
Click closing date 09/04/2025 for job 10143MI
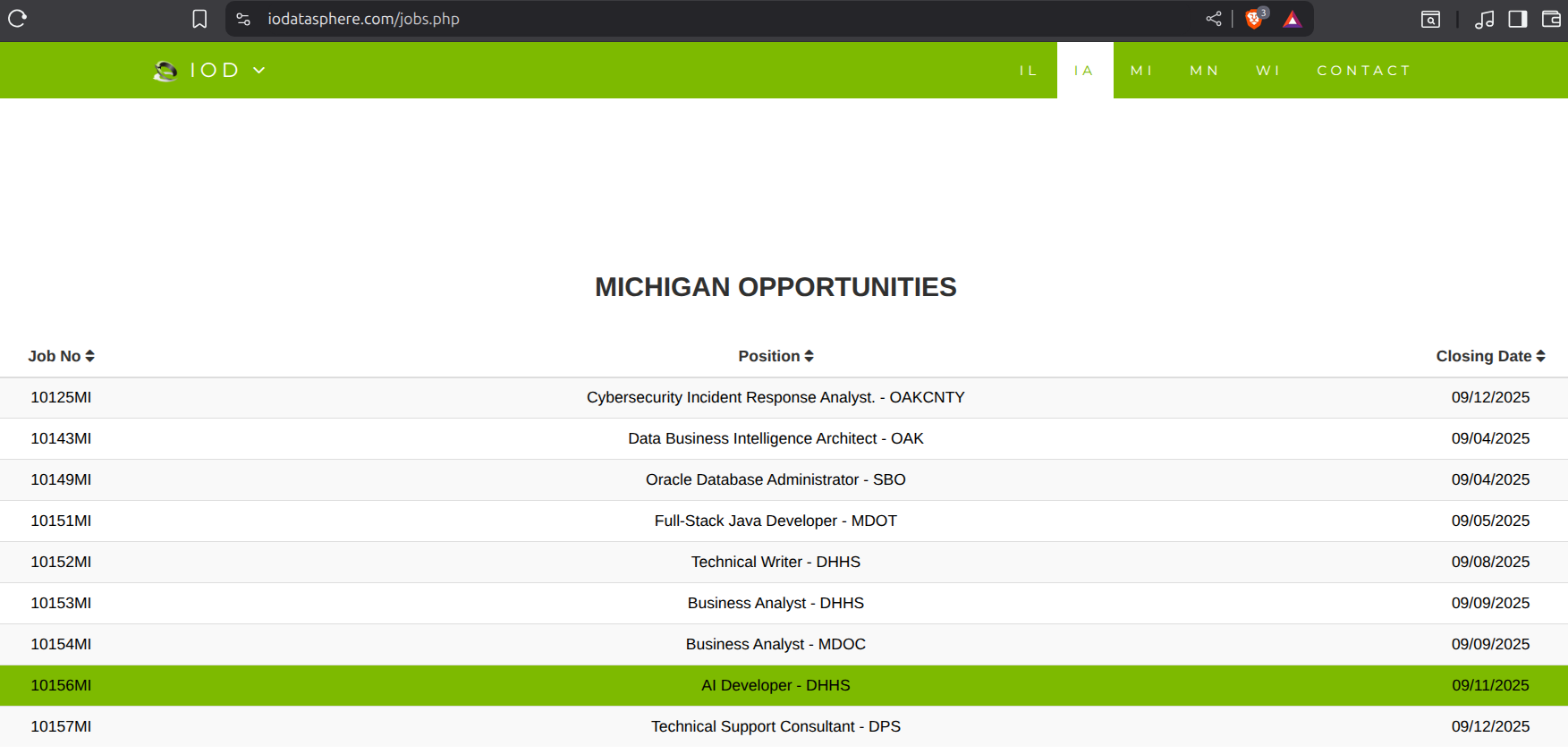point(1490,438)
